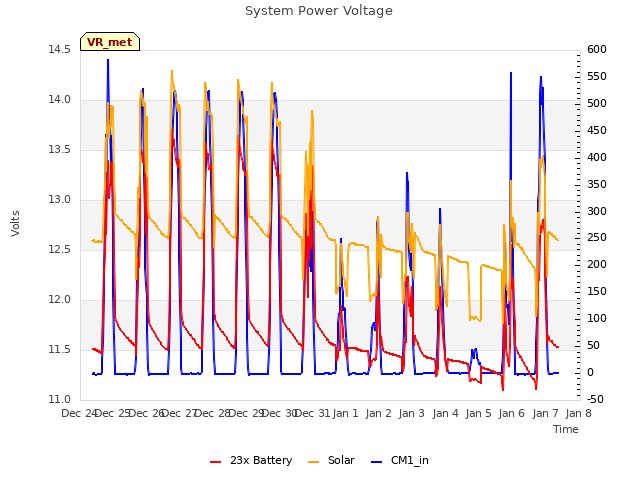This screenshot has width=640, height=480.
Task: Click the 12.0 left axis value
Action: click(x=60, y=300)
